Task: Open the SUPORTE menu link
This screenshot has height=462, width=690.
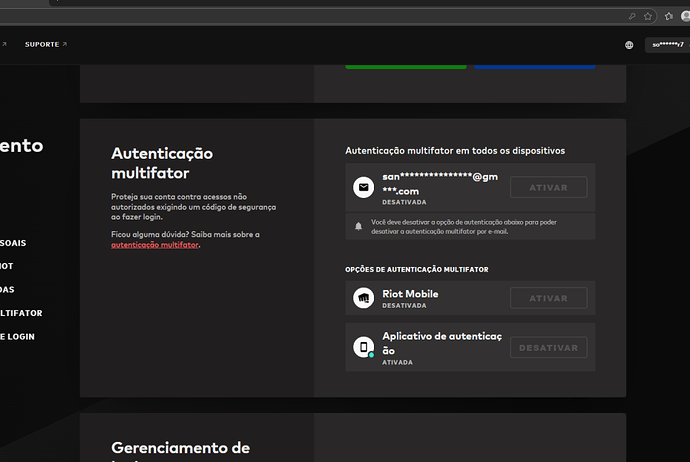Action: point(45,45)
